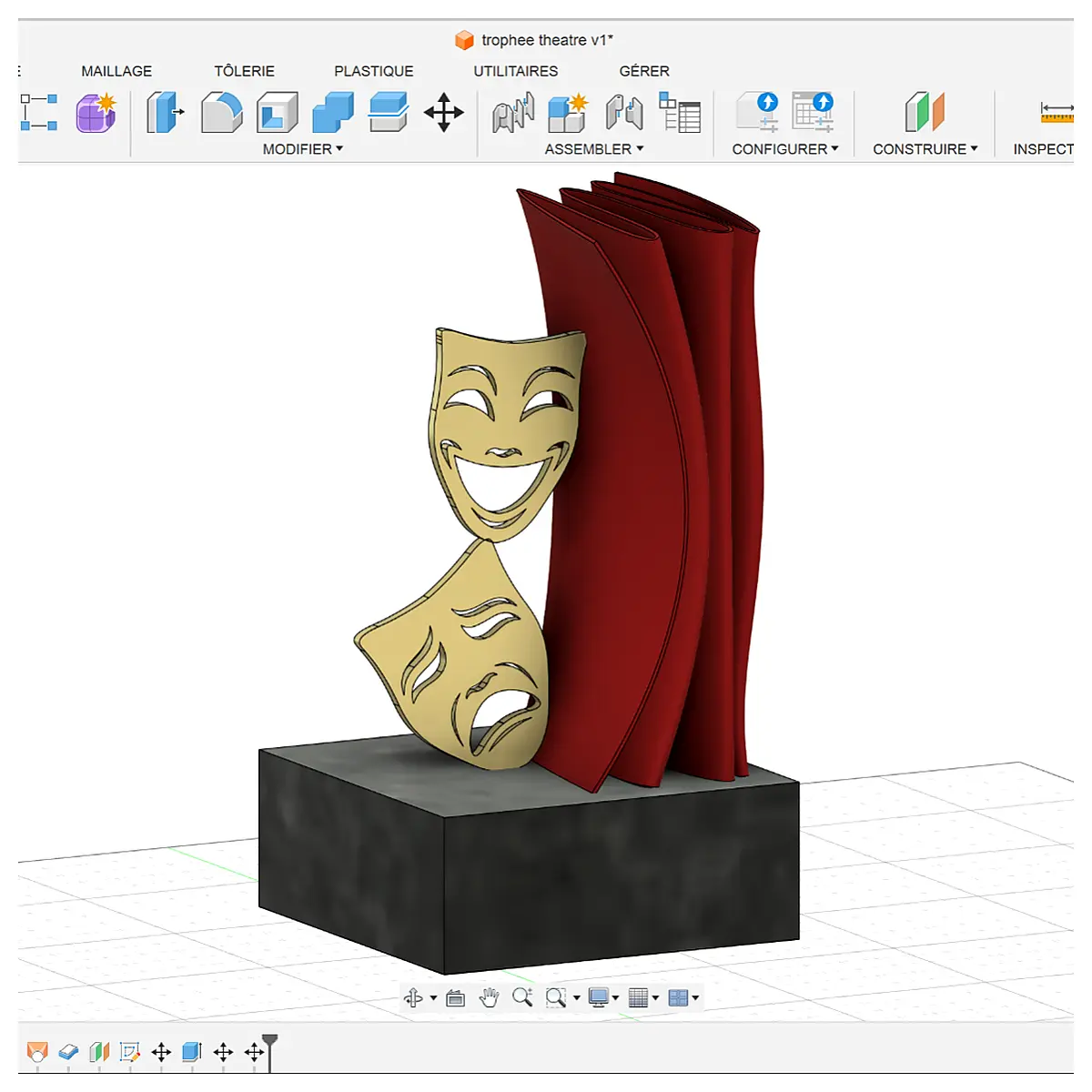Create a New Component via its icon
Screen dimensions: 1092x1092
[x=569, y=113]
